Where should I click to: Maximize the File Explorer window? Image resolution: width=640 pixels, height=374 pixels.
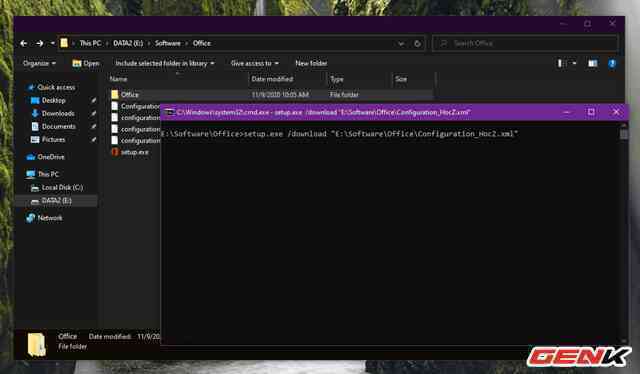(587, 24)
